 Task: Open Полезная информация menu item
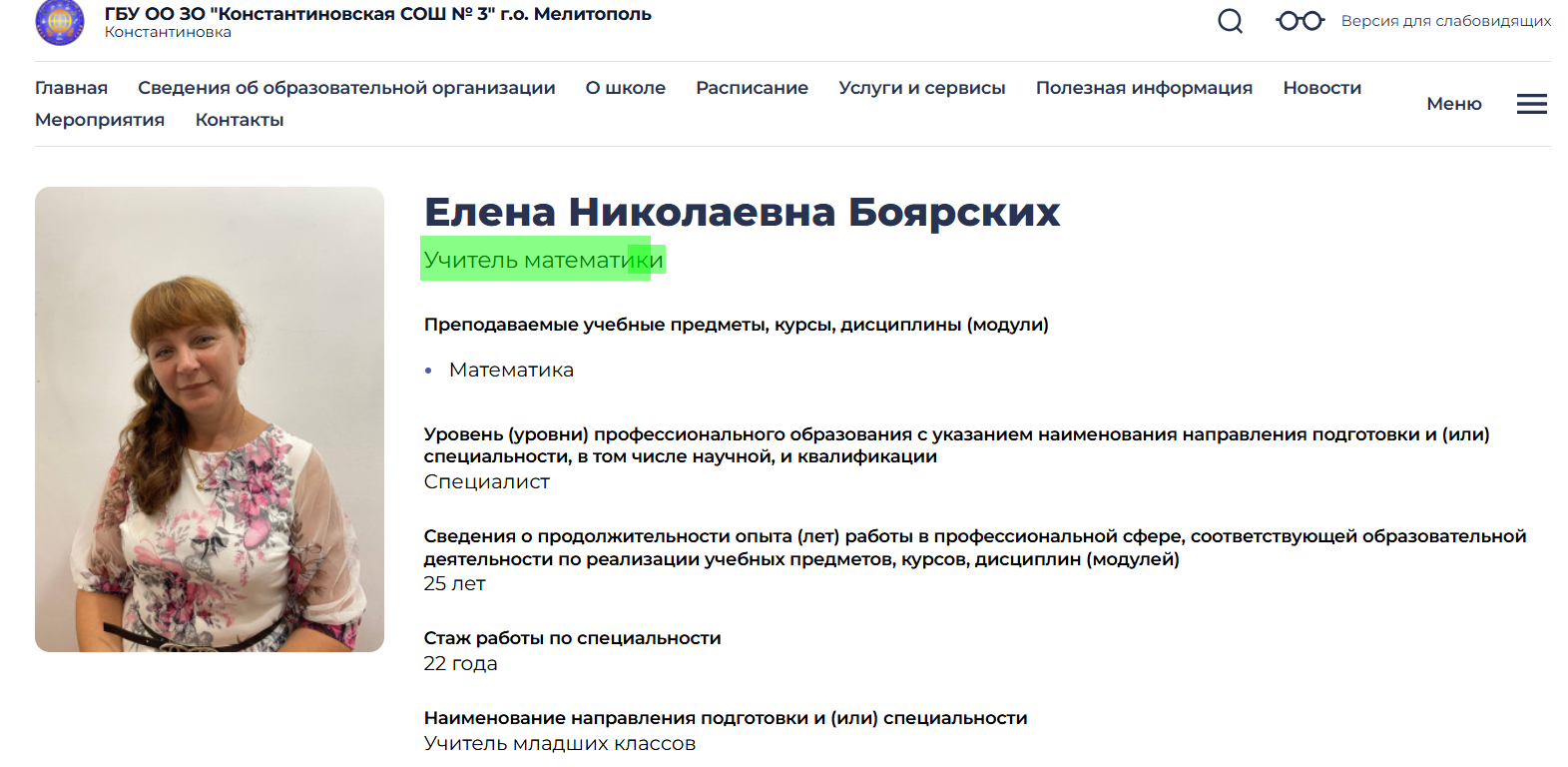1144,88
